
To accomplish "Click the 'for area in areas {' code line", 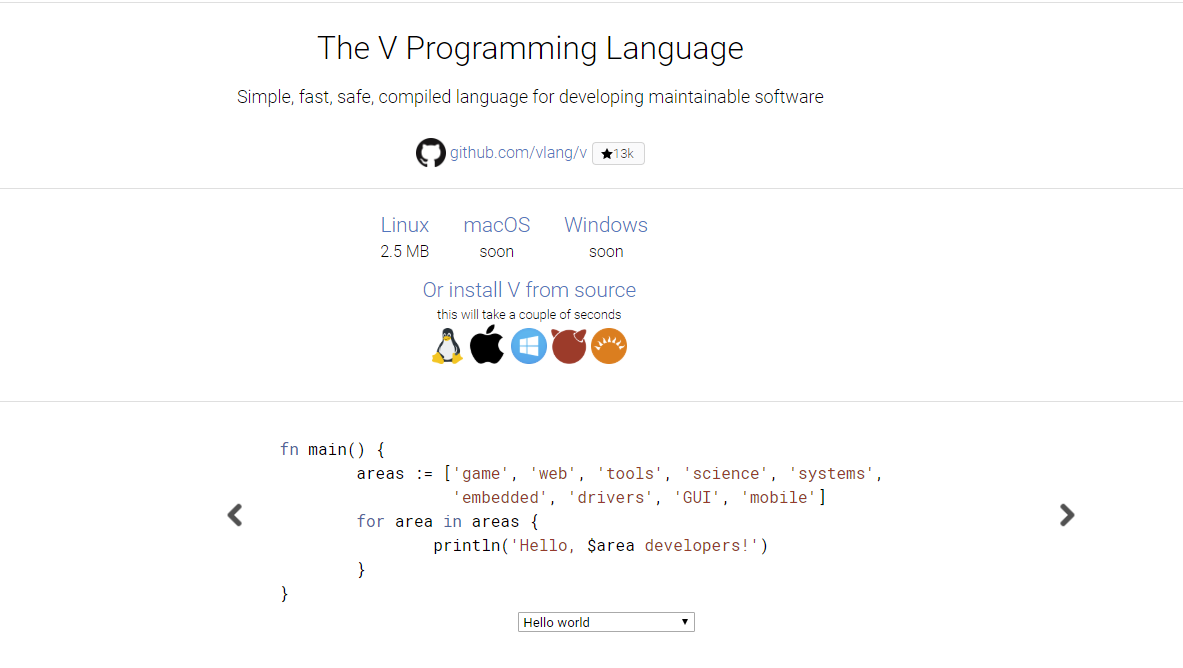I will (x=447, y=522).
